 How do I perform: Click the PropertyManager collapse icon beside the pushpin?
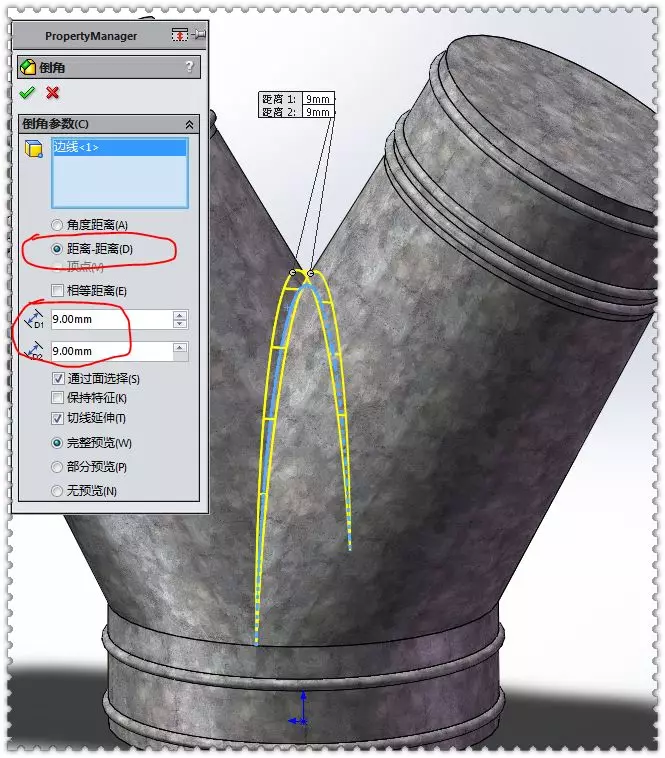pyautogui.click(x=180, y=35)
